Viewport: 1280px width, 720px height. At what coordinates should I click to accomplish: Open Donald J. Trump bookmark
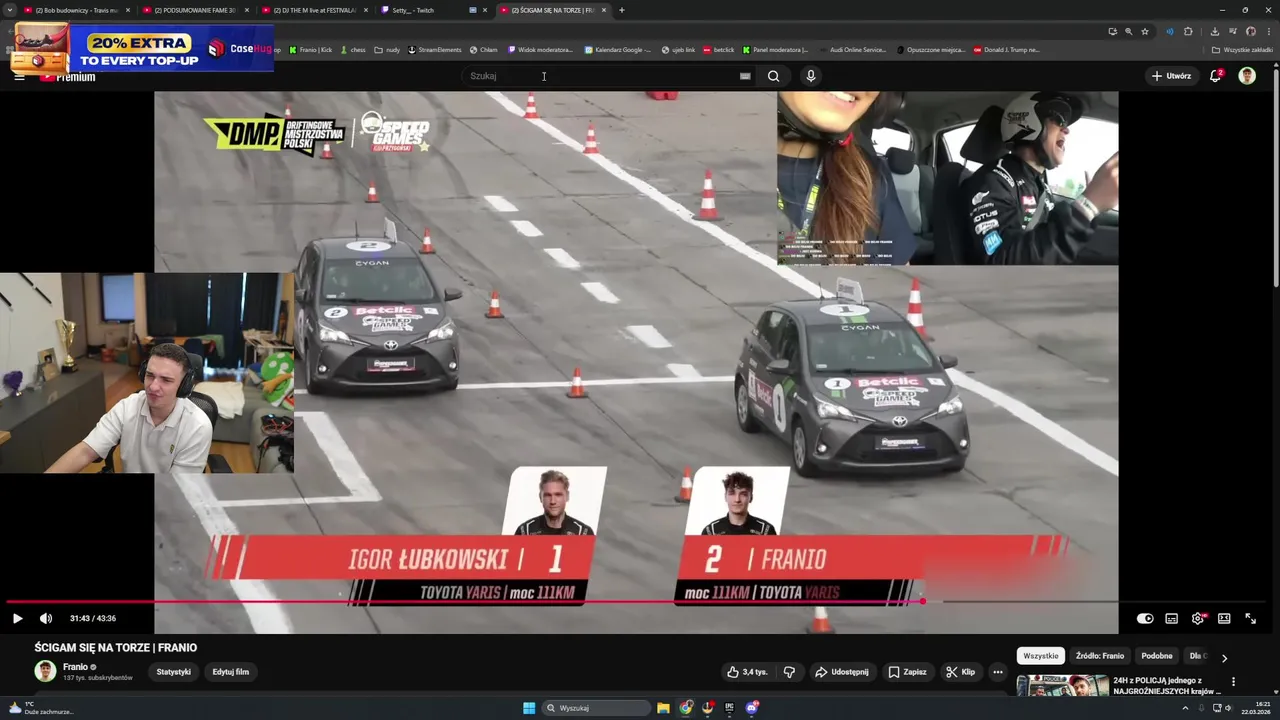tap(1007, 49)
